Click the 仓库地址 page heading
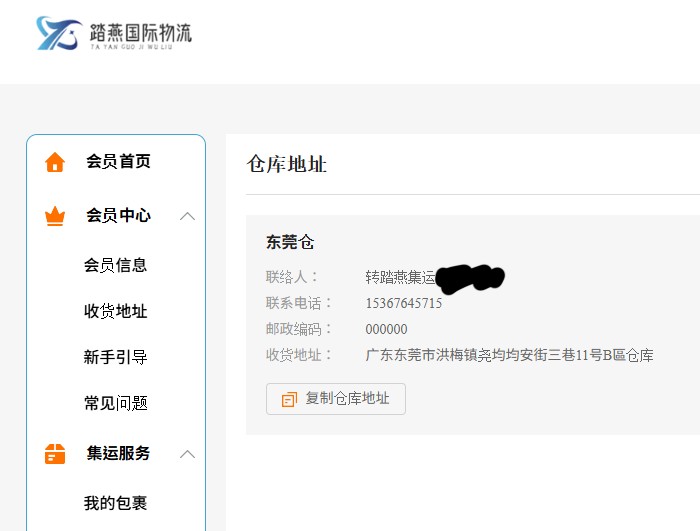 (287, 164)
